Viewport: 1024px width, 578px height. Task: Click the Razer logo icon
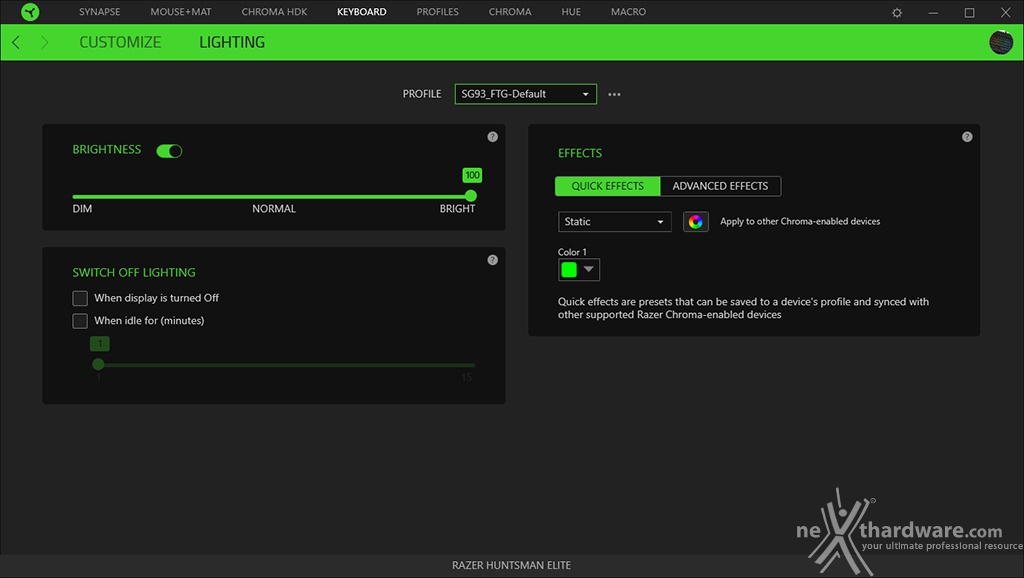pyautogui.click(x=30, y=12)
